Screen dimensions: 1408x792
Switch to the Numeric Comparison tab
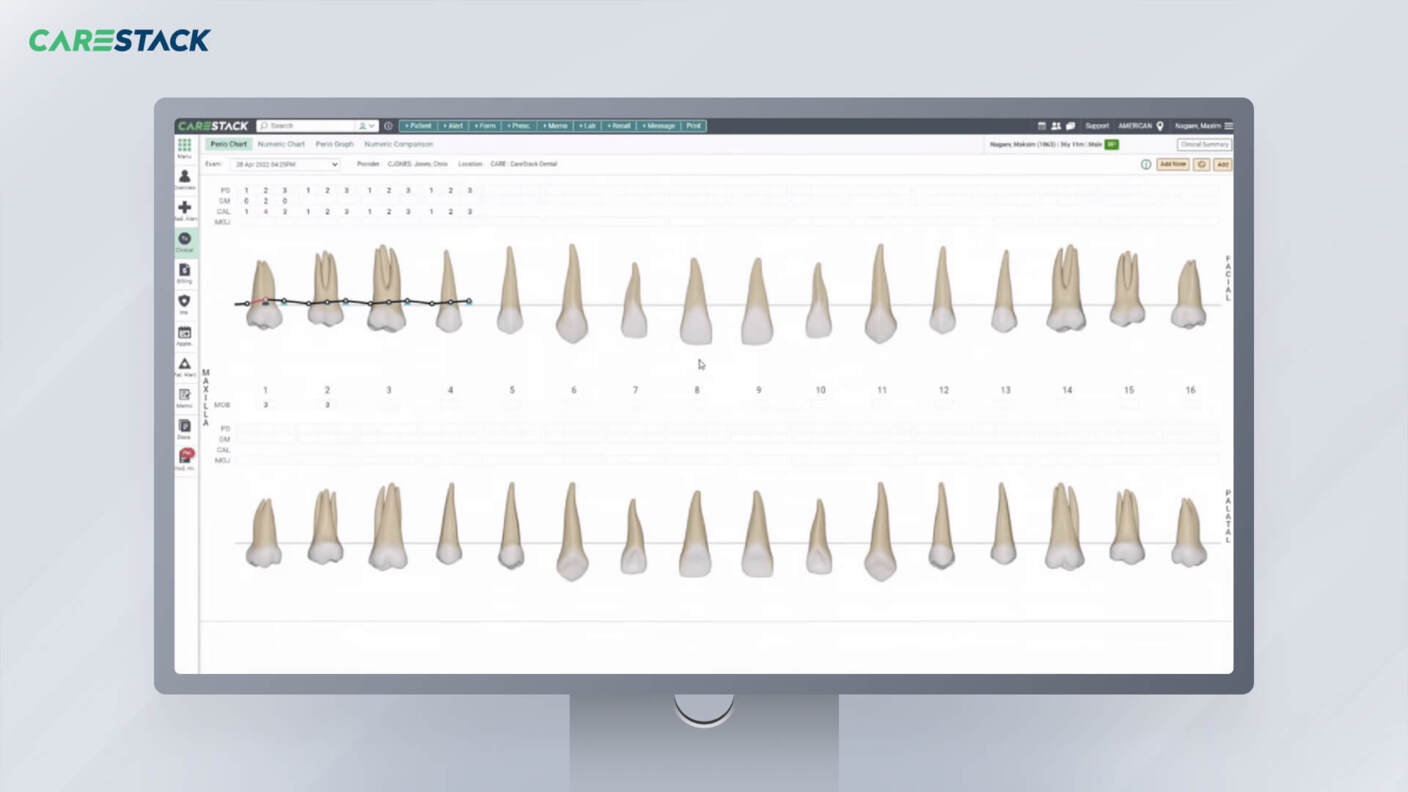(399, 144)
